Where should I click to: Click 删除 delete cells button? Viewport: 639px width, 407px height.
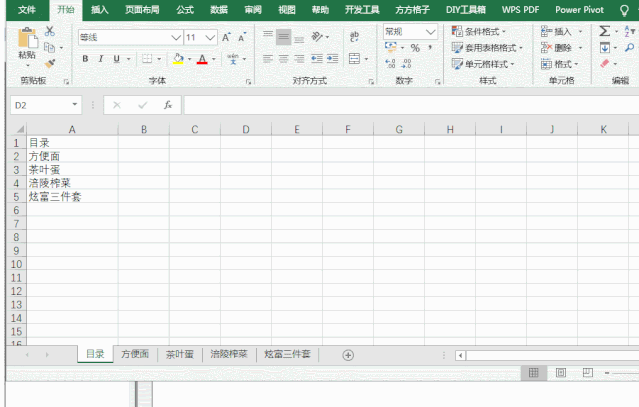[561, 48]
